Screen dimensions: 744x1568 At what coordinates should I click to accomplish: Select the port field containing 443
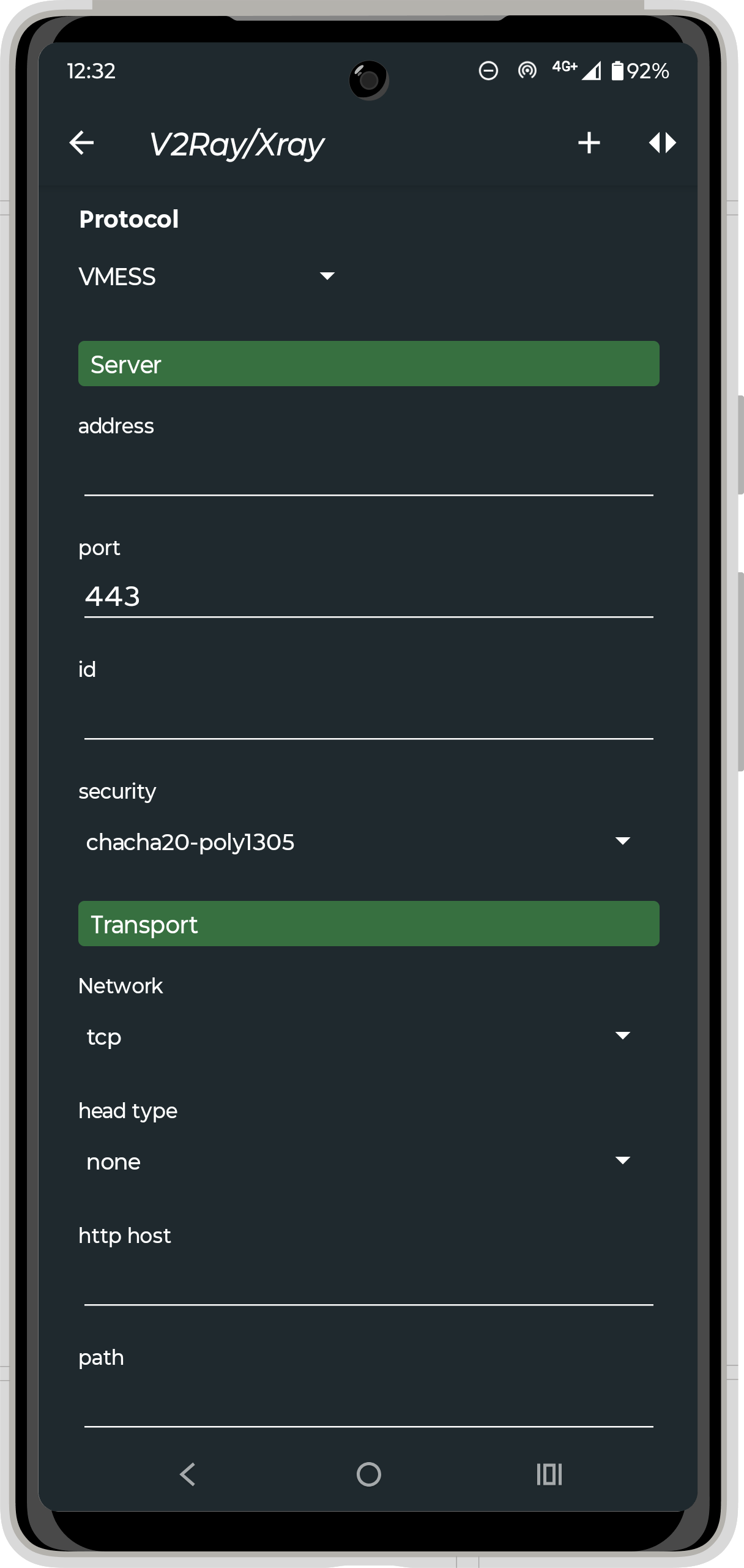point(368,597)
